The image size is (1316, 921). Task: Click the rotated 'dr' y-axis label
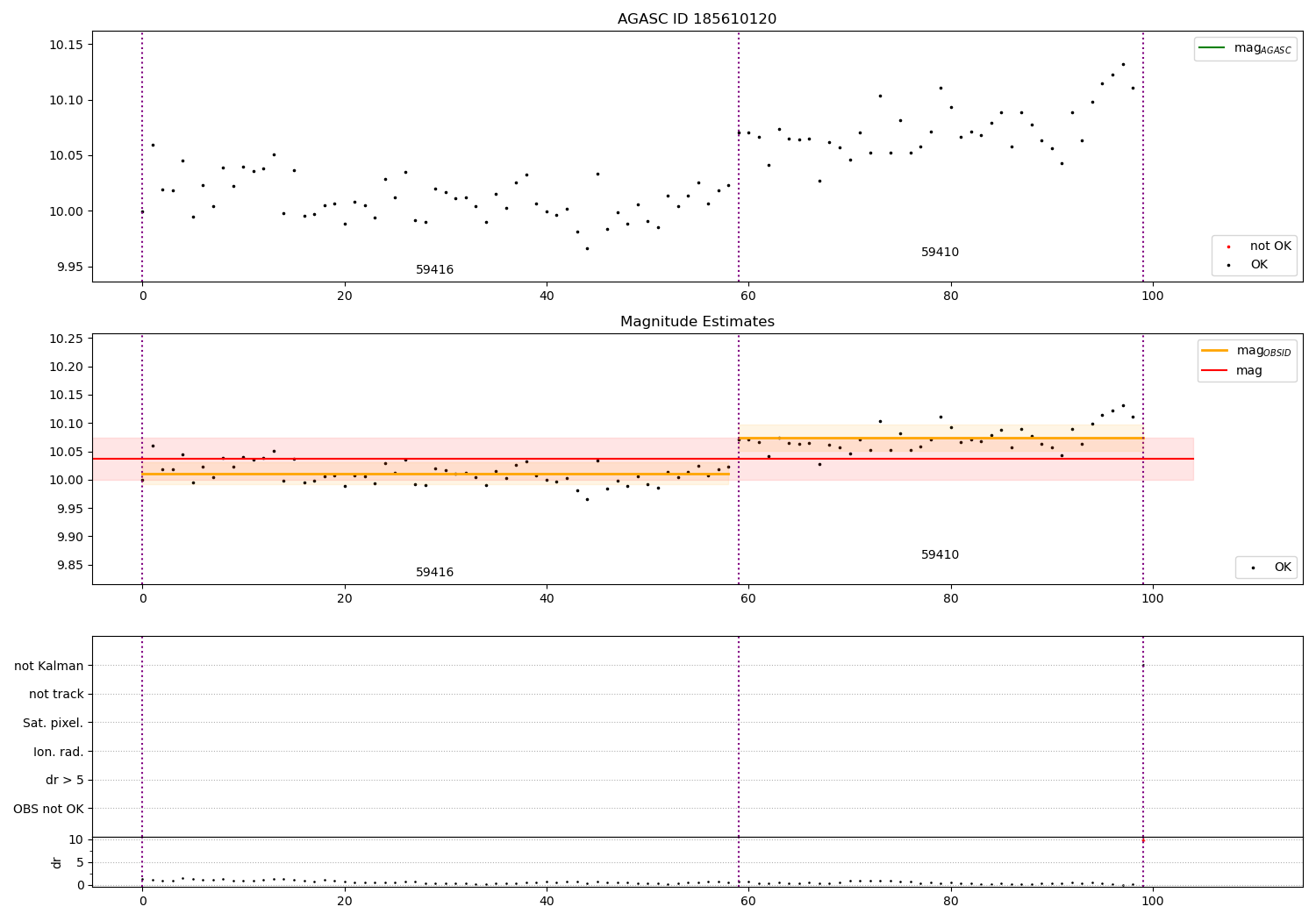click(57, 862)
